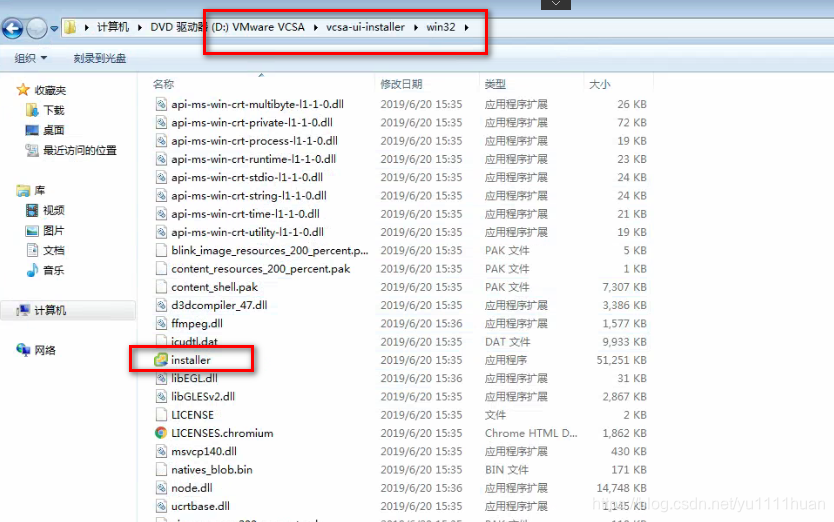Sort by 修改日期 column header

[401, 84]
